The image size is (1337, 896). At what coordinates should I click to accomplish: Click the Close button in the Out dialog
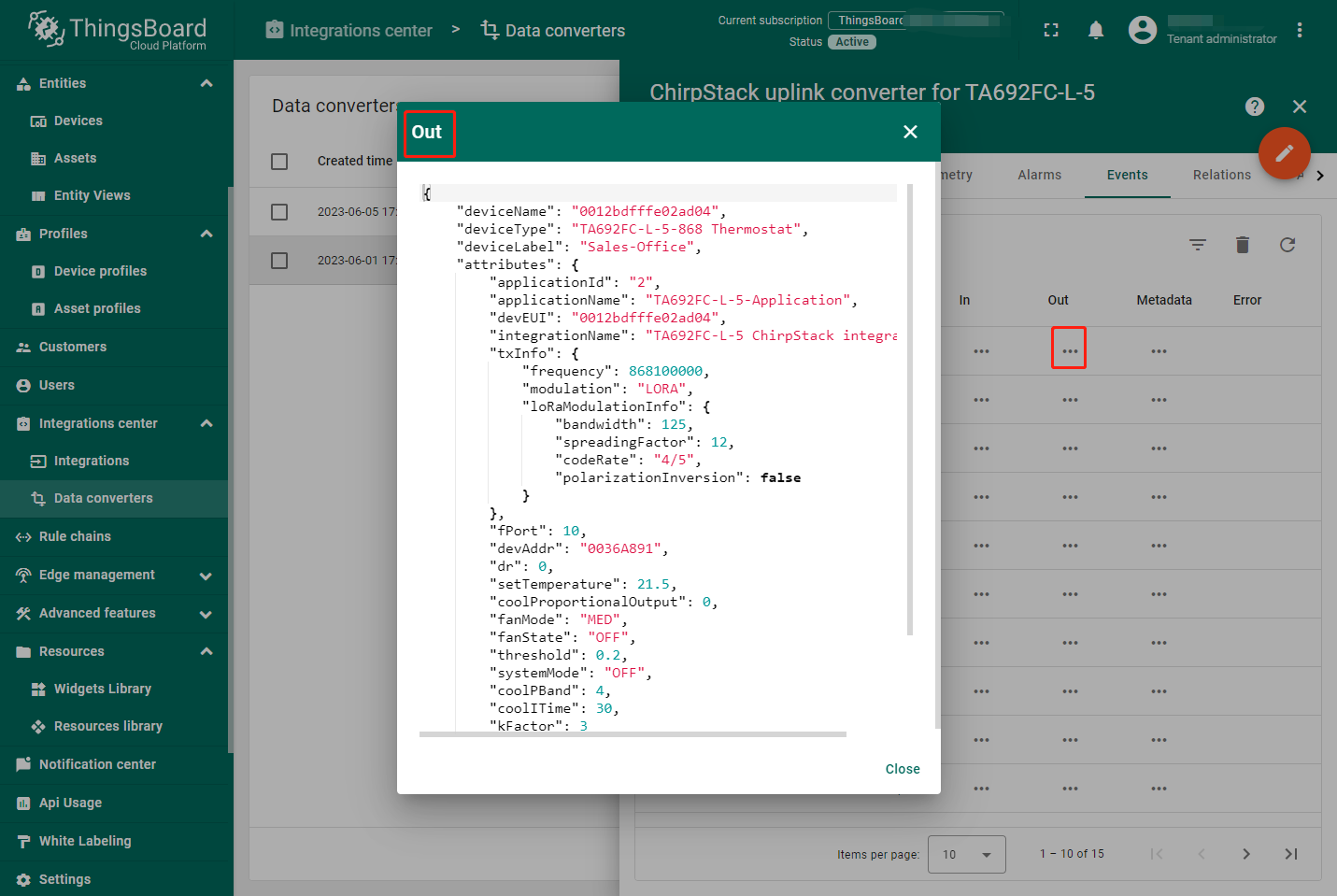pyautogui.click(x=903, y=769)
